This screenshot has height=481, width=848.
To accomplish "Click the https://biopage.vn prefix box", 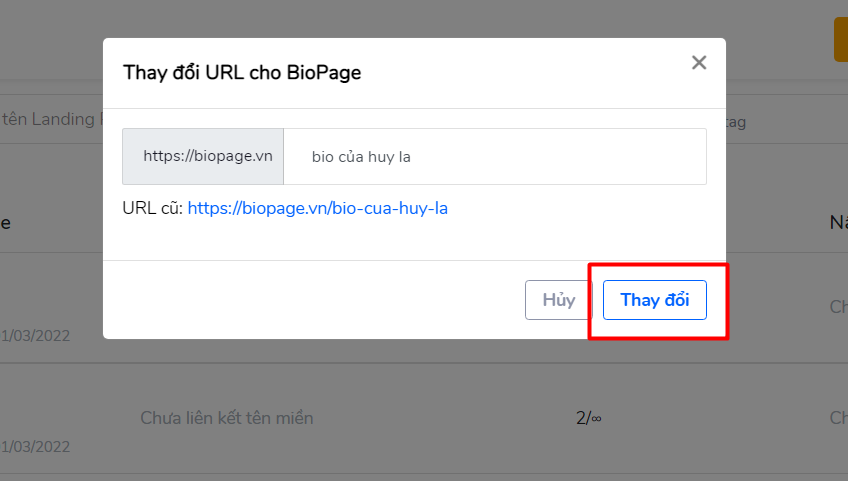I will tap(203, 156).
